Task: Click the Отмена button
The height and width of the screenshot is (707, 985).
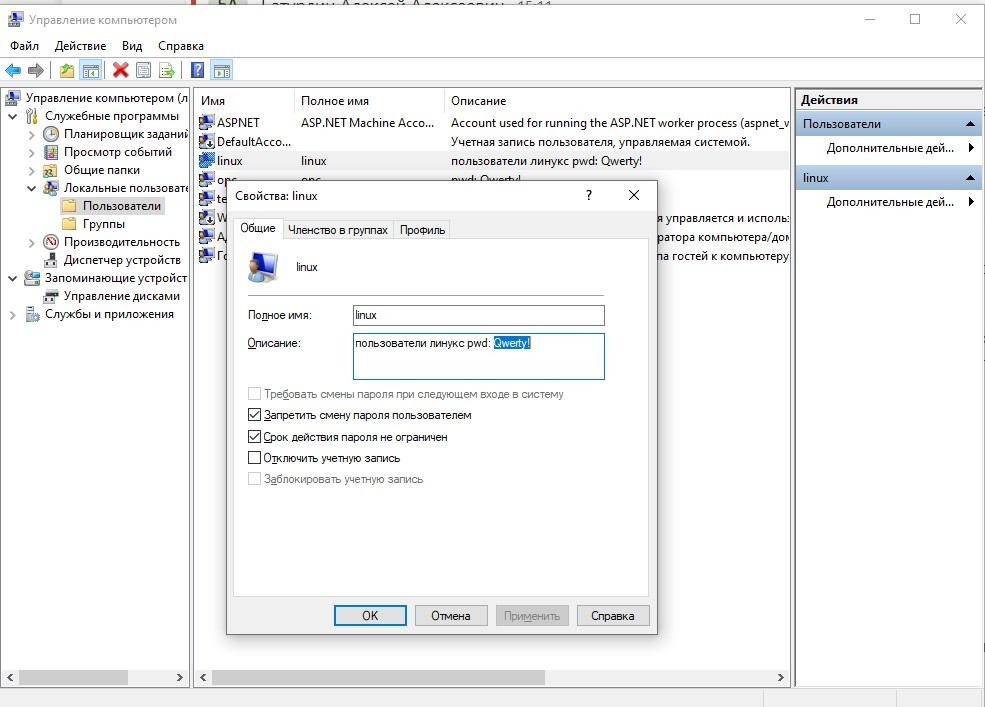Action: click(x=450, y=616)
